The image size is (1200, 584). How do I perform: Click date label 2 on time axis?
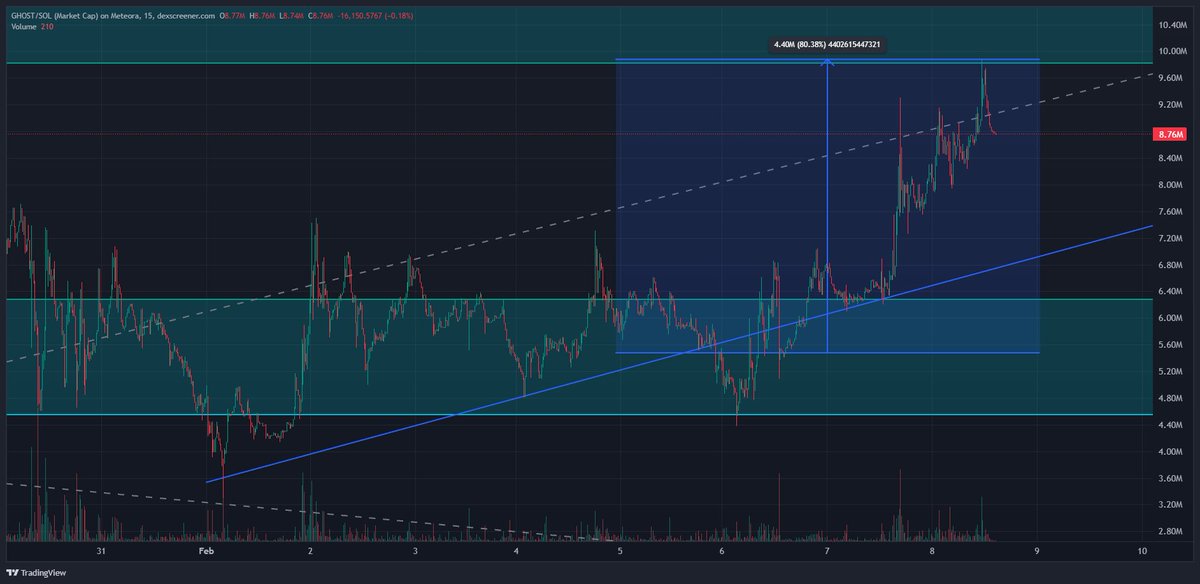pyautogui.click(x=311, y=551)
